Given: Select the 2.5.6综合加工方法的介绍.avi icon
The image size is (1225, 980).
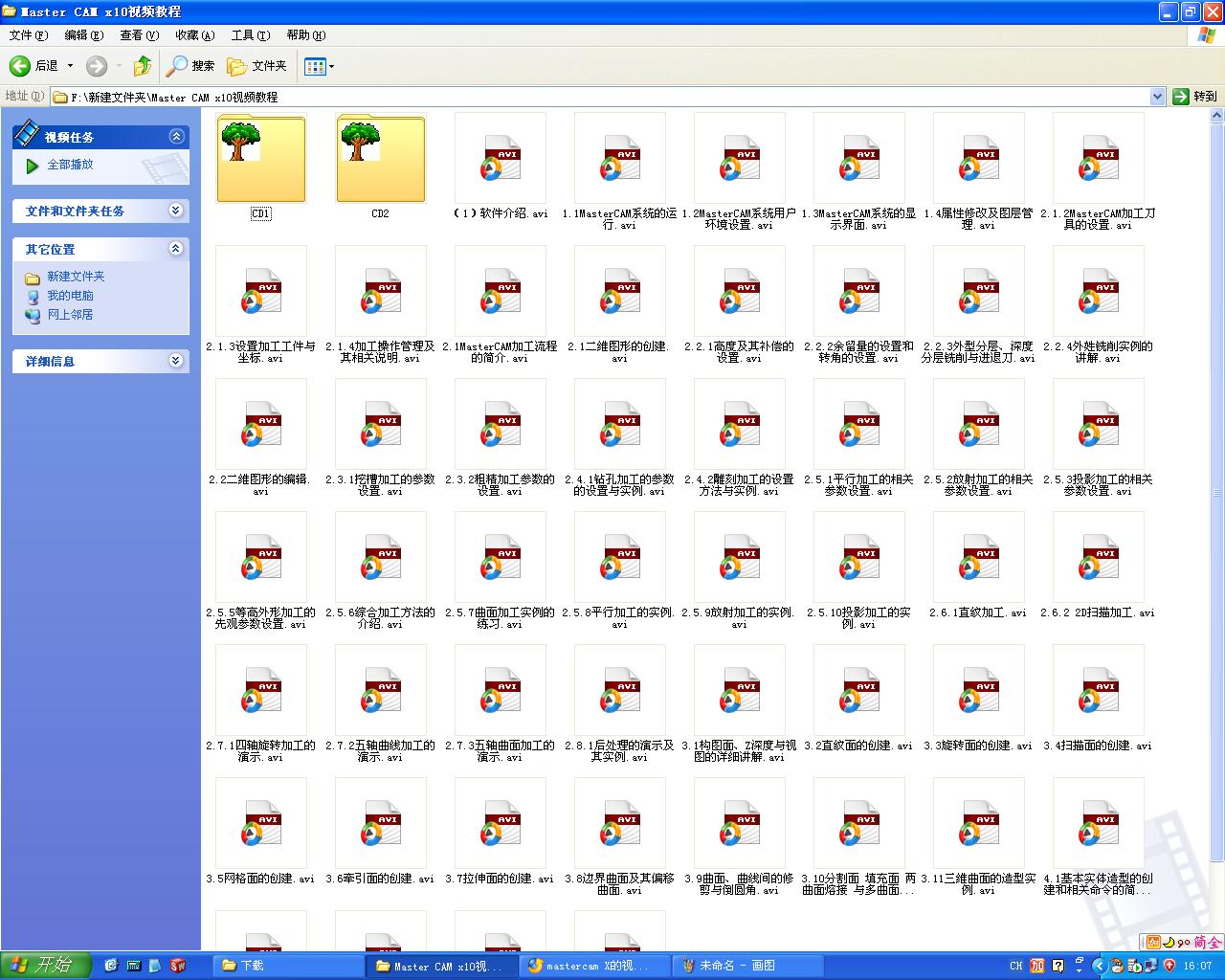Looking at the screenshot, I should coord(381,557).
